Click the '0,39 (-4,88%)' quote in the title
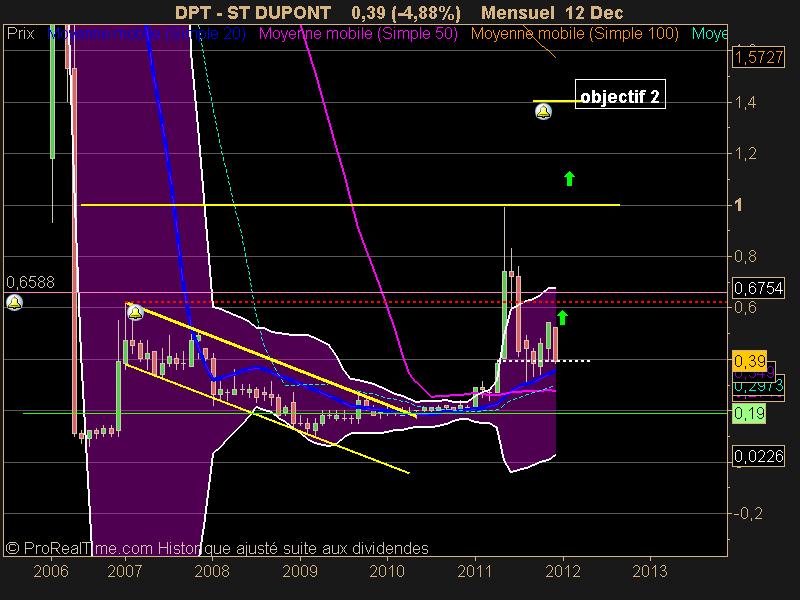Screen dimensions: 800x600 point(406,12)
